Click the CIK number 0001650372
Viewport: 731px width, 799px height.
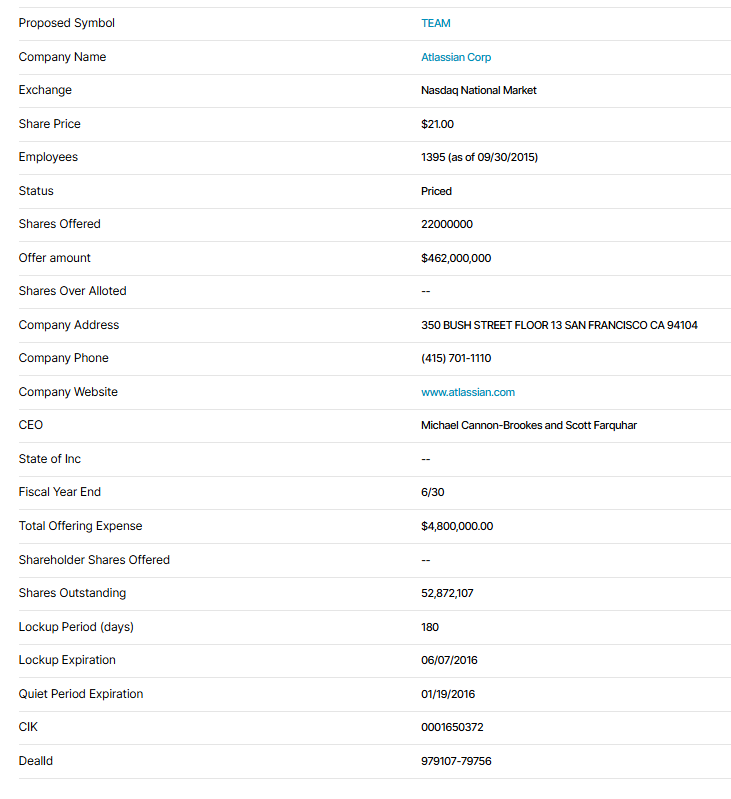click(x=452, y=727)
